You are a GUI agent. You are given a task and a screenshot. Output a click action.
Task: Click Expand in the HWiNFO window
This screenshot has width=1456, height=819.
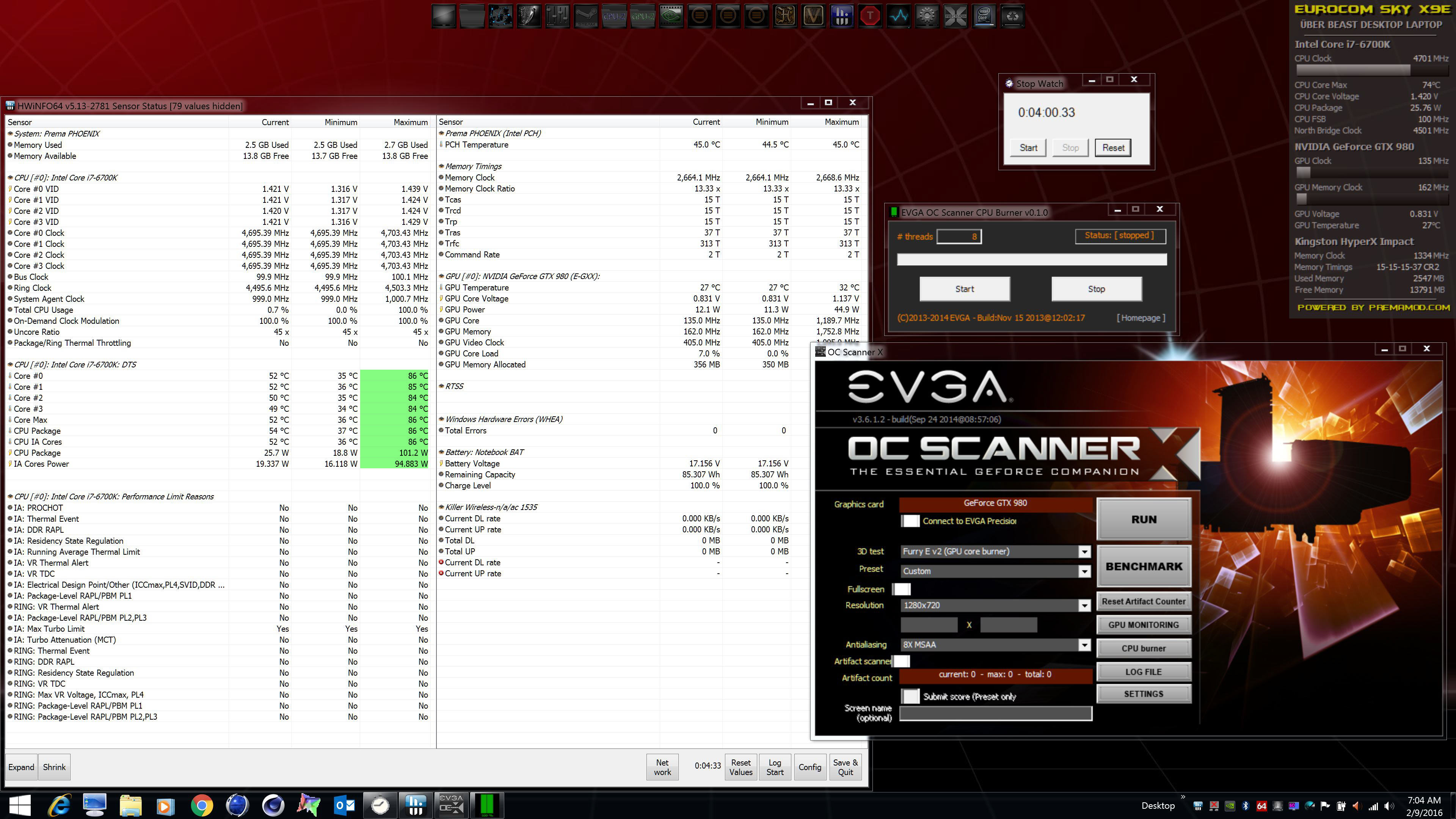22,767
